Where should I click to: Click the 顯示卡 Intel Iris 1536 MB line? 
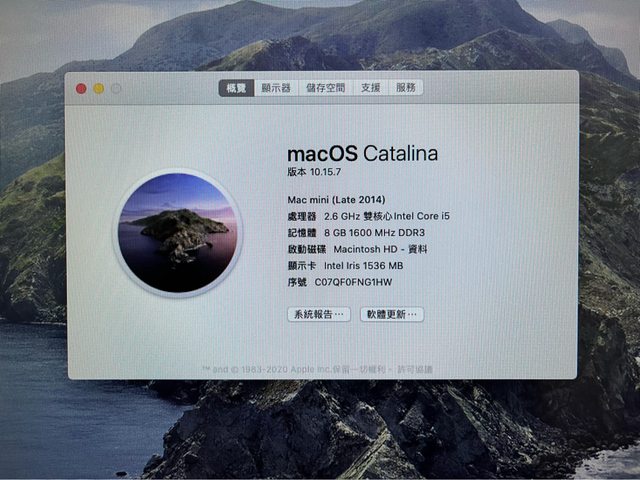345,266
